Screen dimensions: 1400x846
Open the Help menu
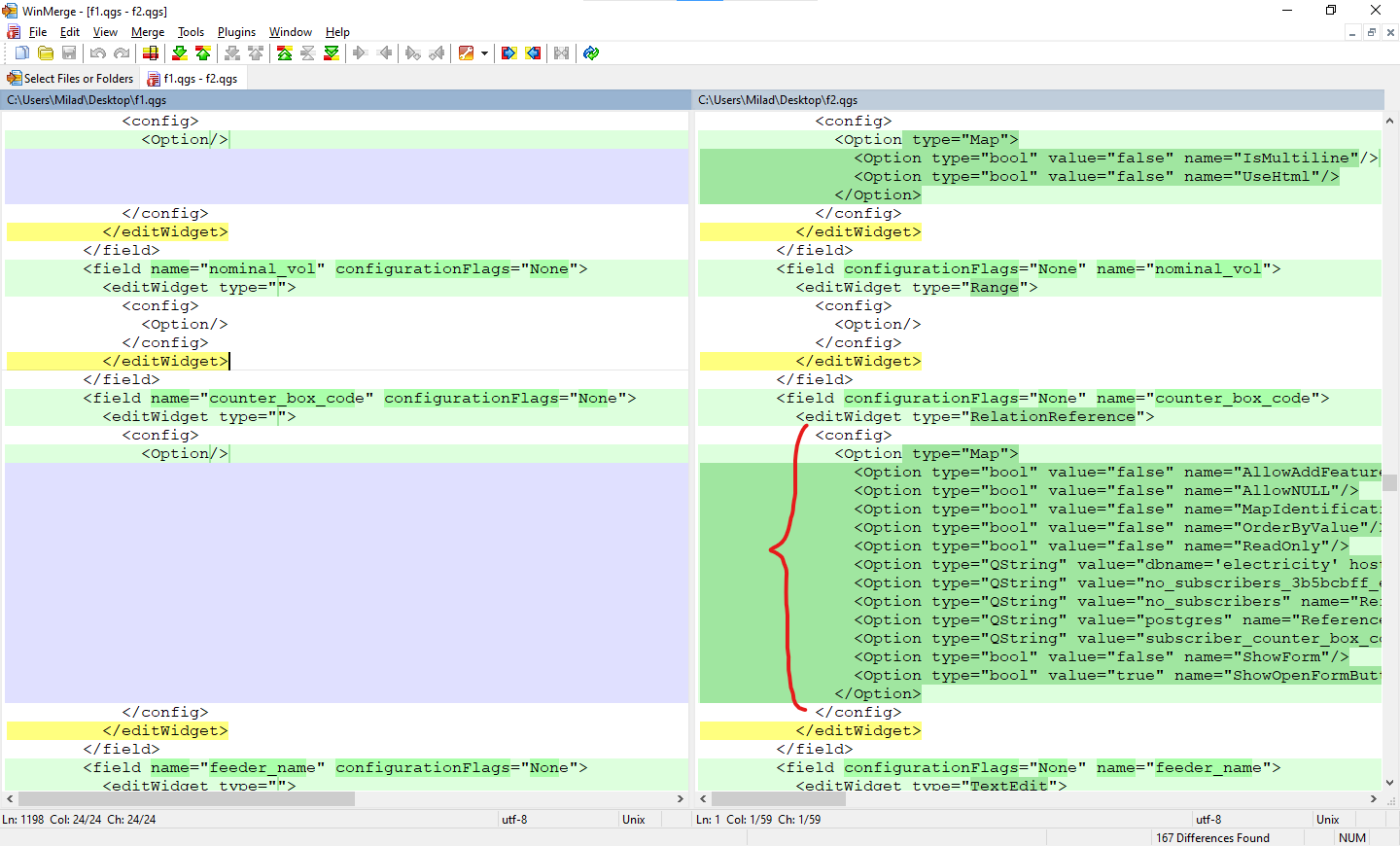[x=337, y=32]
